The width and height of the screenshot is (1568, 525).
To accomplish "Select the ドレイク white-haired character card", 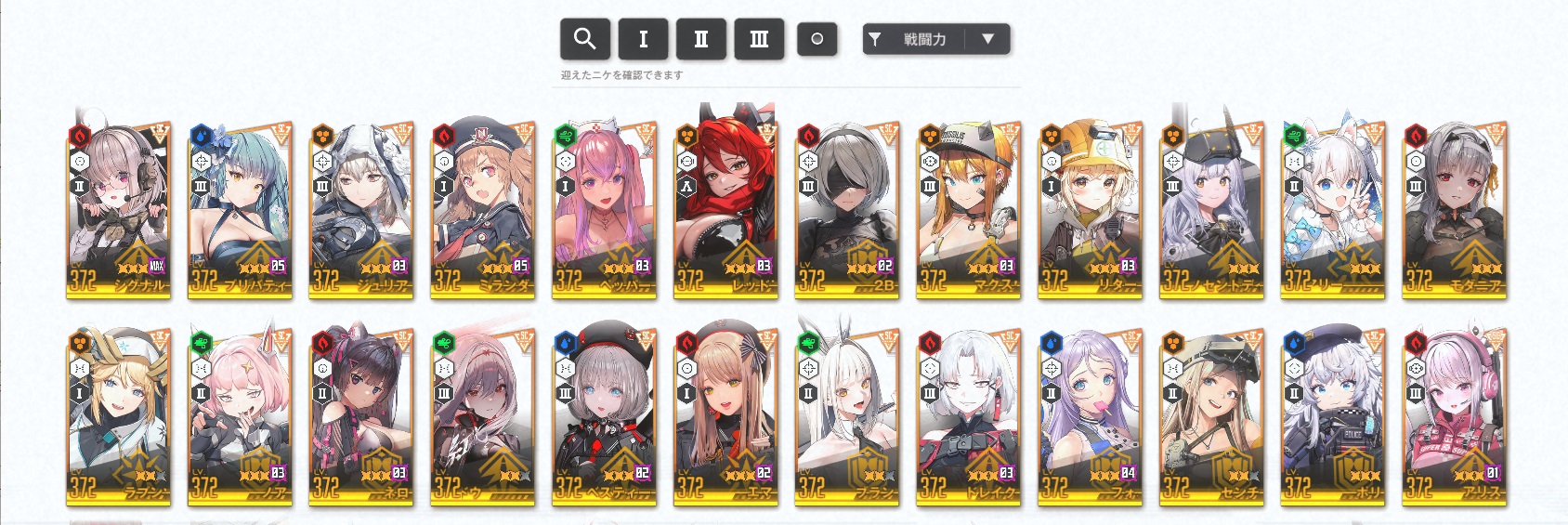I will tap(969, 417).
